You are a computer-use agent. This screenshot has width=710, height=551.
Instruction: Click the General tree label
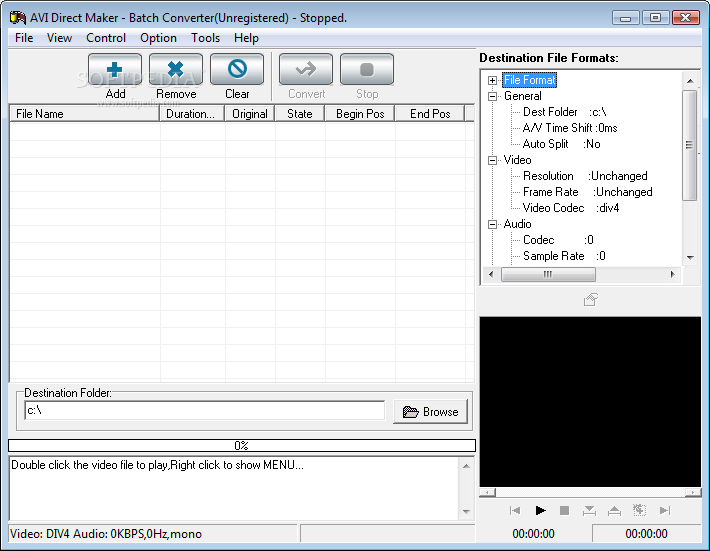coord(523,96)
